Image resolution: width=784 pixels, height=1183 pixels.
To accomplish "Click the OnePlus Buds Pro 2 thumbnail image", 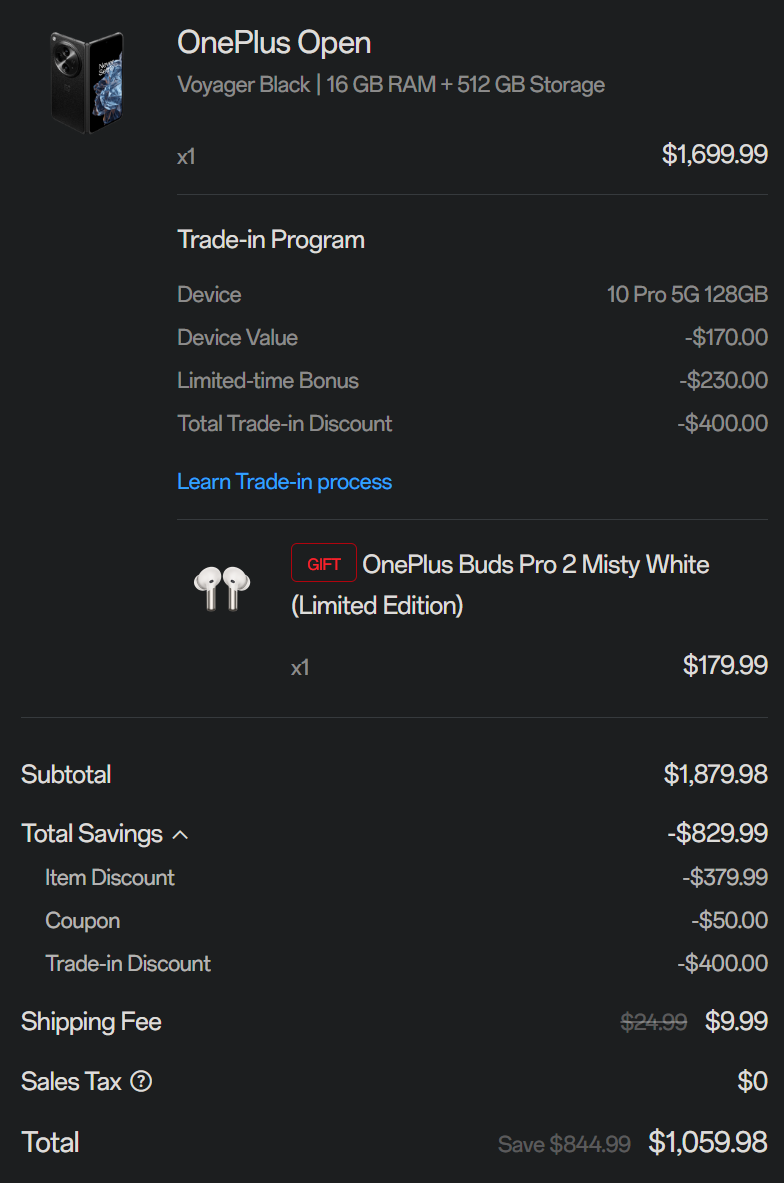I will (222, 588).
